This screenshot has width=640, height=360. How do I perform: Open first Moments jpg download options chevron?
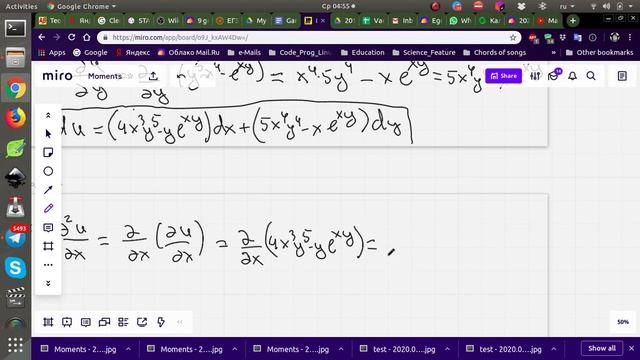(128, 349)
